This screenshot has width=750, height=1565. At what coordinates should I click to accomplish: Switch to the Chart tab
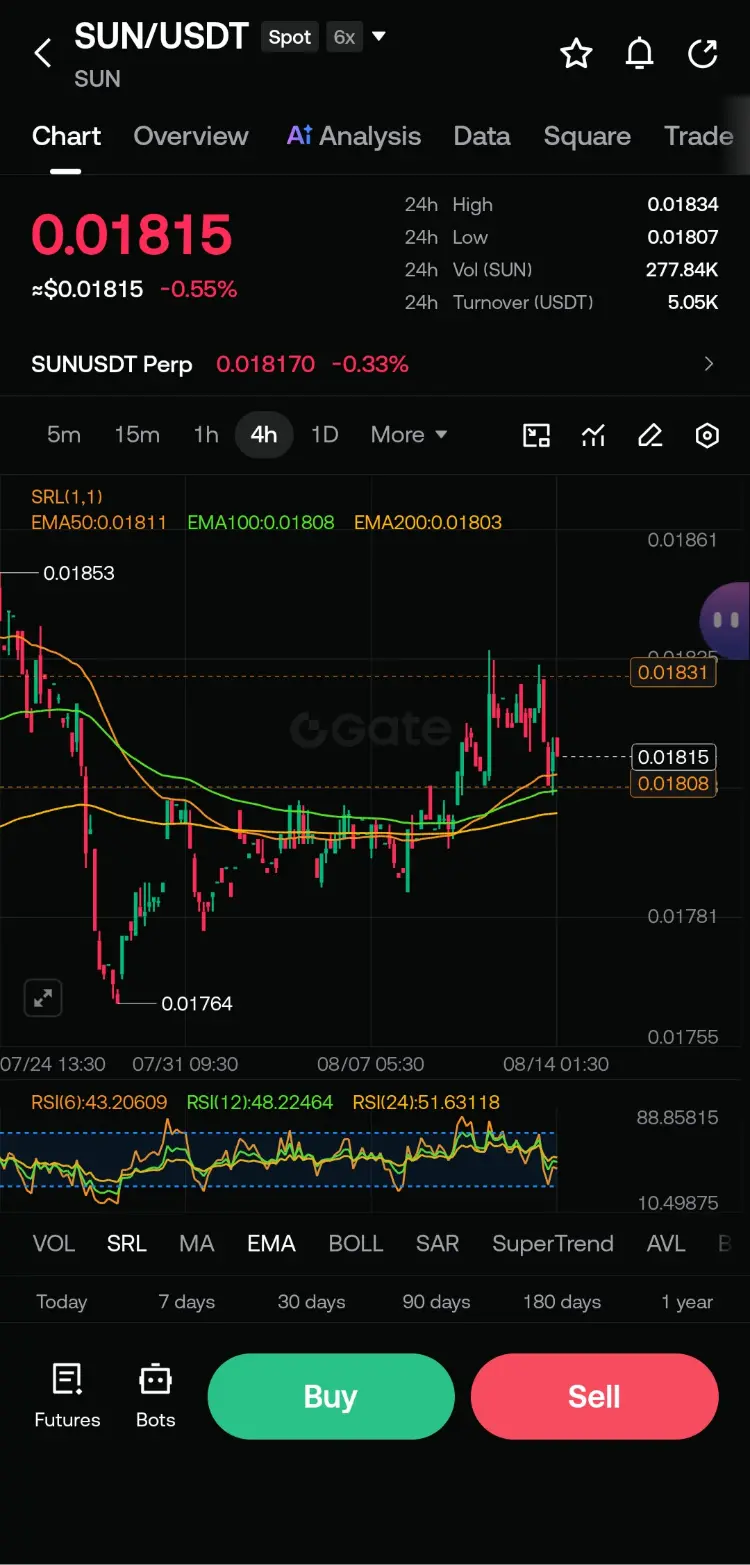(x=66, y=136)
